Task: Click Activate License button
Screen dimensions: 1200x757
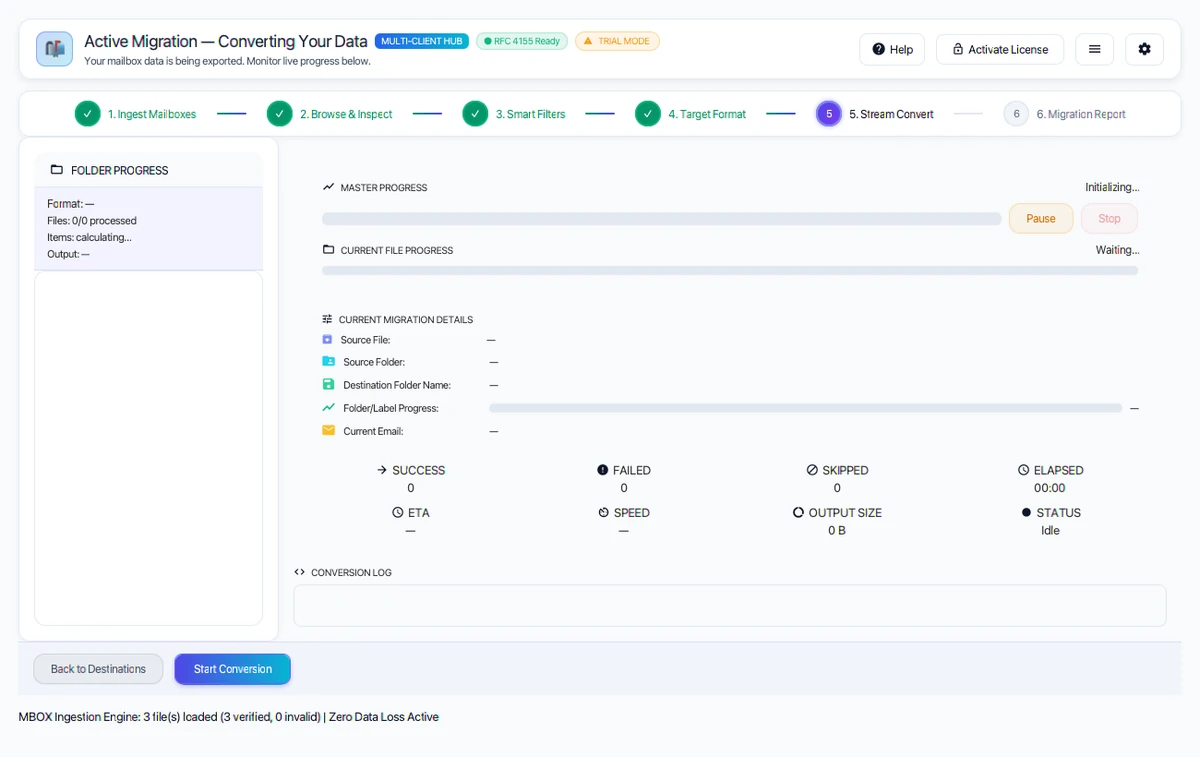Action: (1000, 49)
